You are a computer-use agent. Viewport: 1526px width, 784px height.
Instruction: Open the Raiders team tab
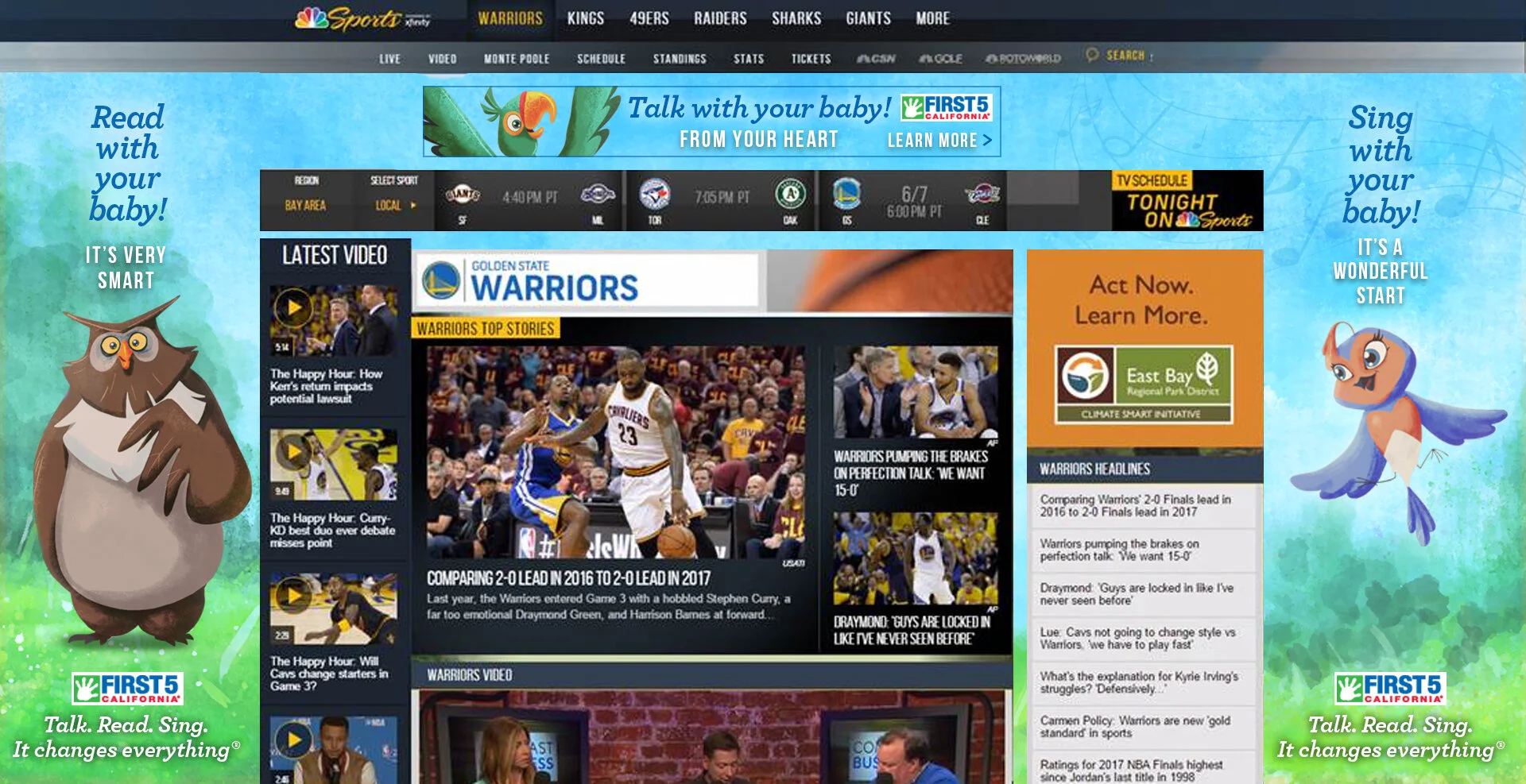coord(720,18)
